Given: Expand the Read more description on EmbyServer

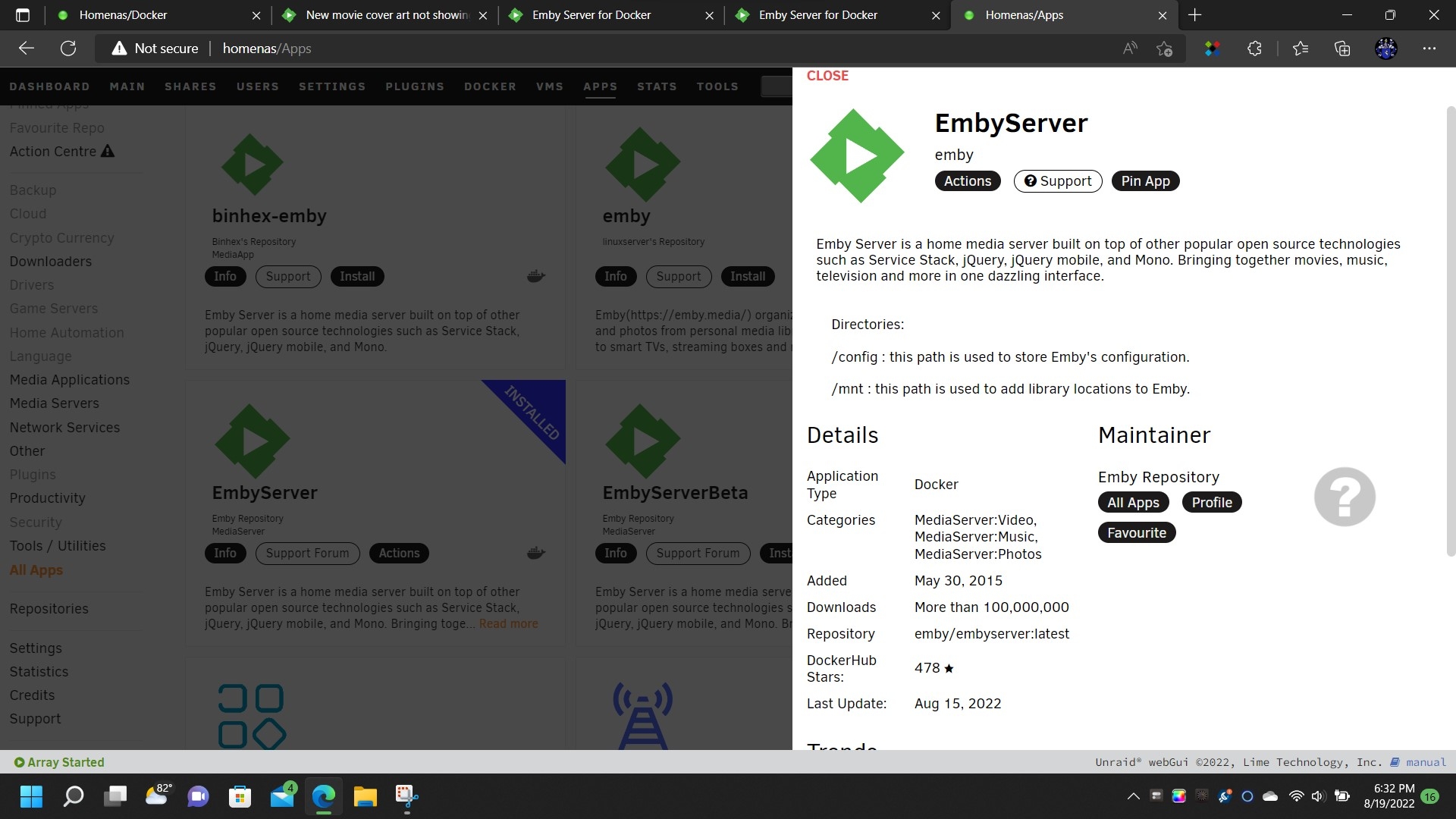Looking at the screenshot, I should click(x=508, y=623).
